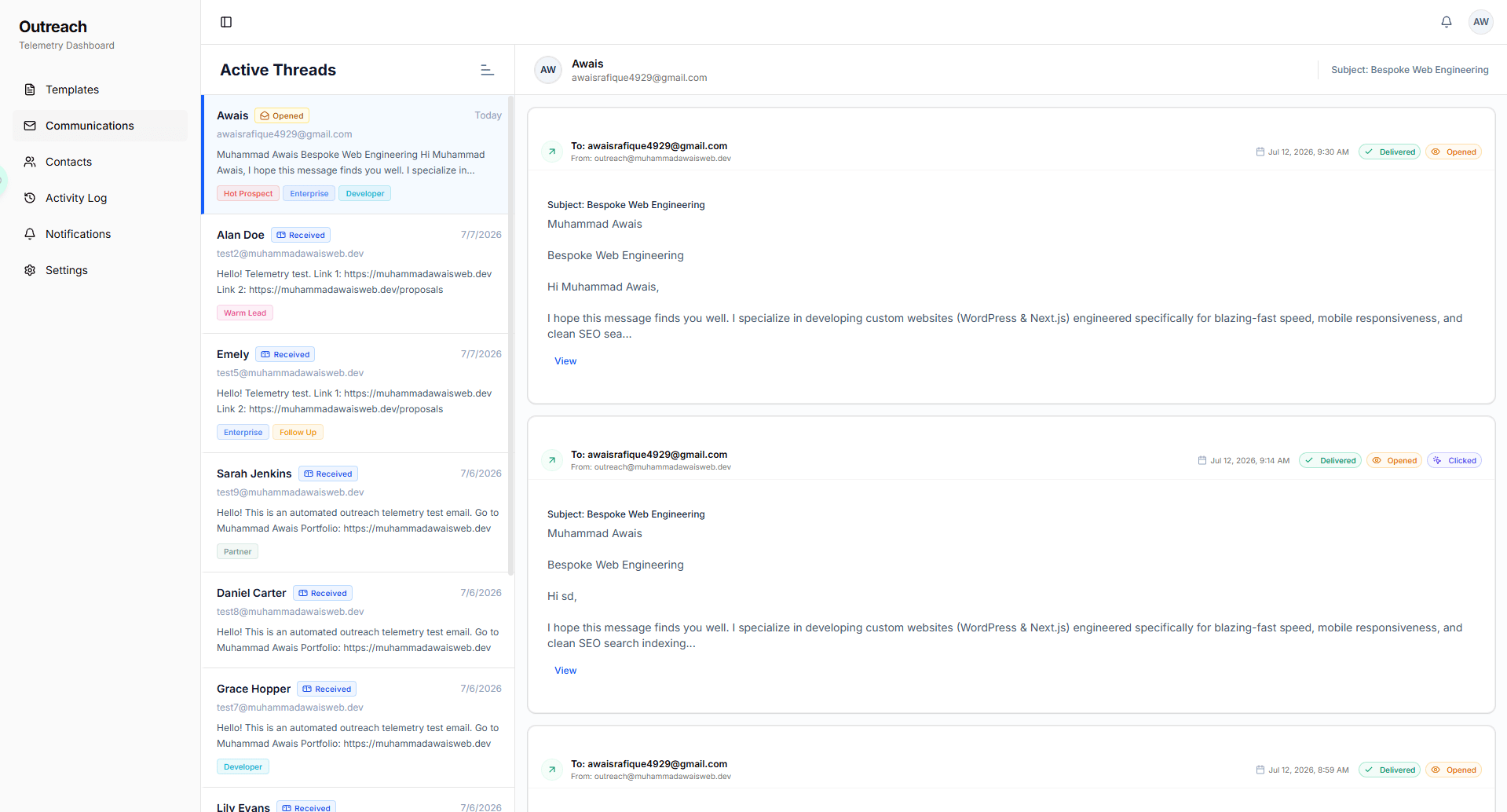Image resolution: width=1507 pixels, height=812 pixels.
Task: Click the Opened badge on the 9:30 AM email
Action: click(x=1454, y=152)
